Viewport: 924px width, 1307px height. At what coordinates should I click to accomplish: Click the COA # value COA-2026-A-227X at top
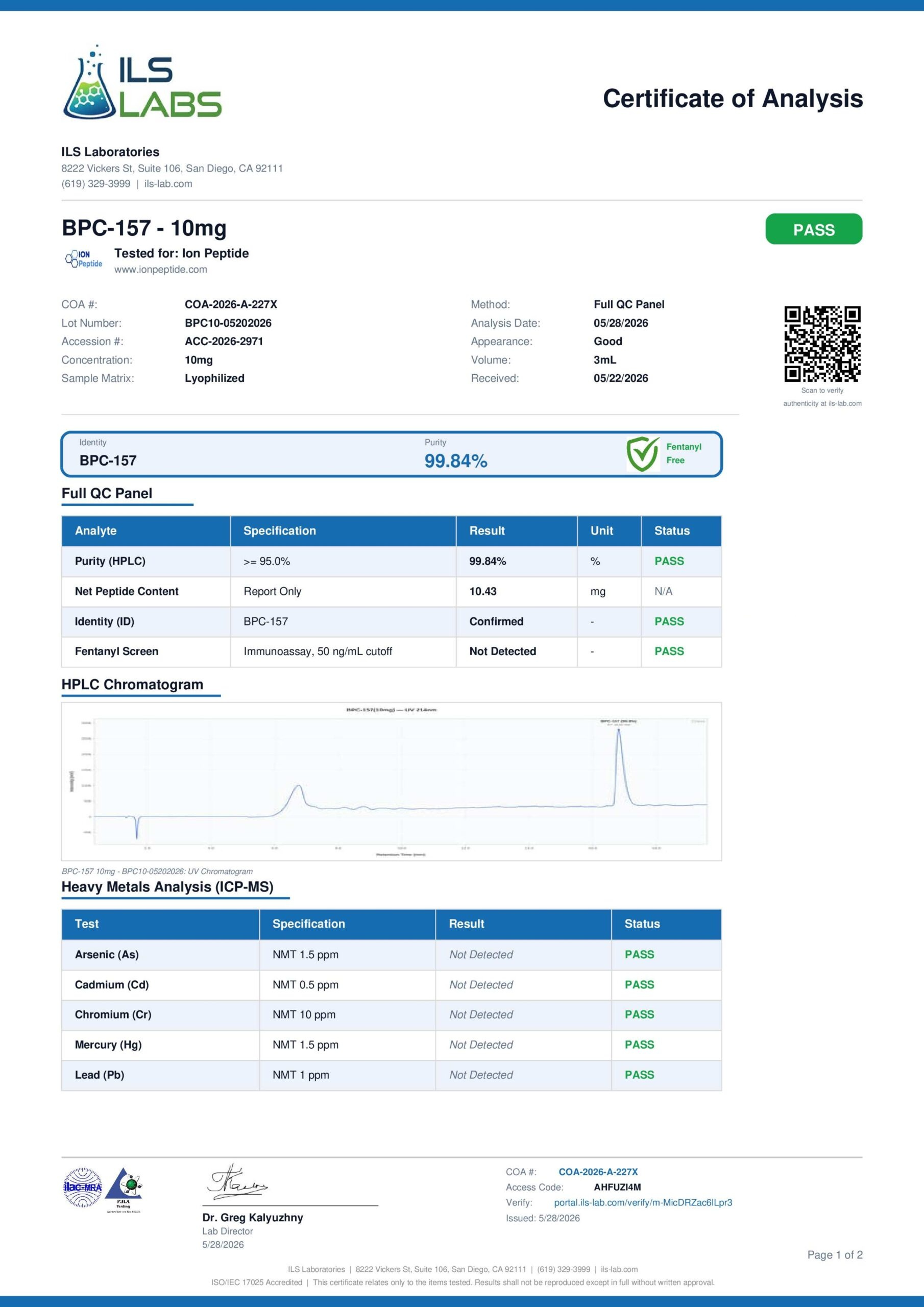(231, 305)
